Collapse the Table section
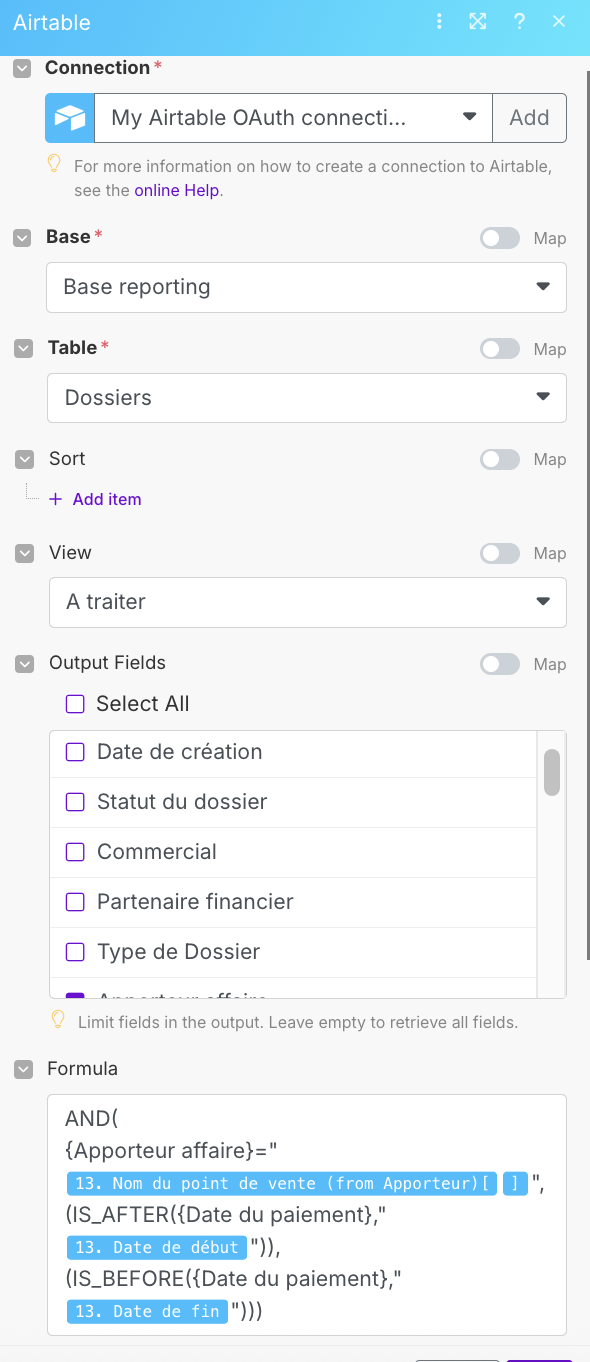This screenshot has width=590, height=1362. coord(24,349)
